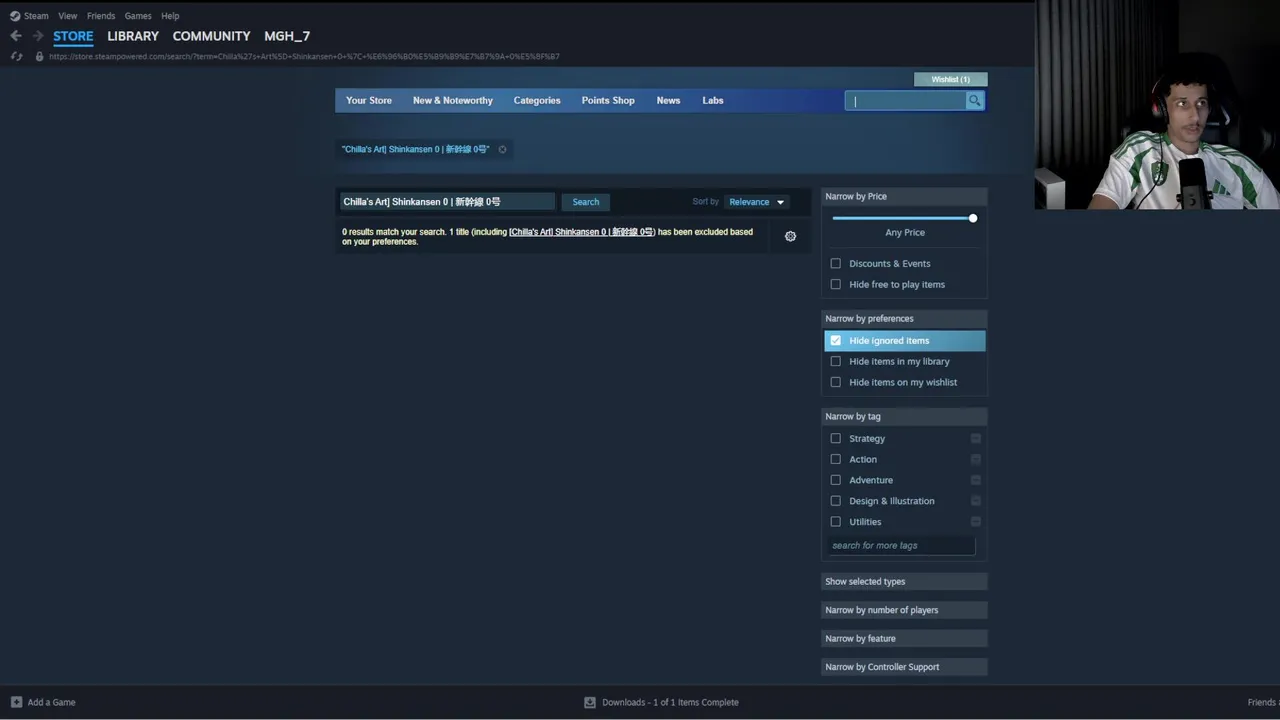Screen dimensions: 1280x720
Task: Check the Action tag checkbox
Action: point(836,459)
